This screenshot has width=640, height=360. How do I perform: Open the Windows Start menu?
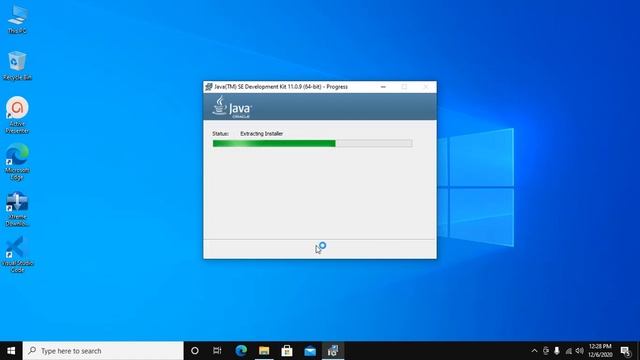click(x=11, y=351)
